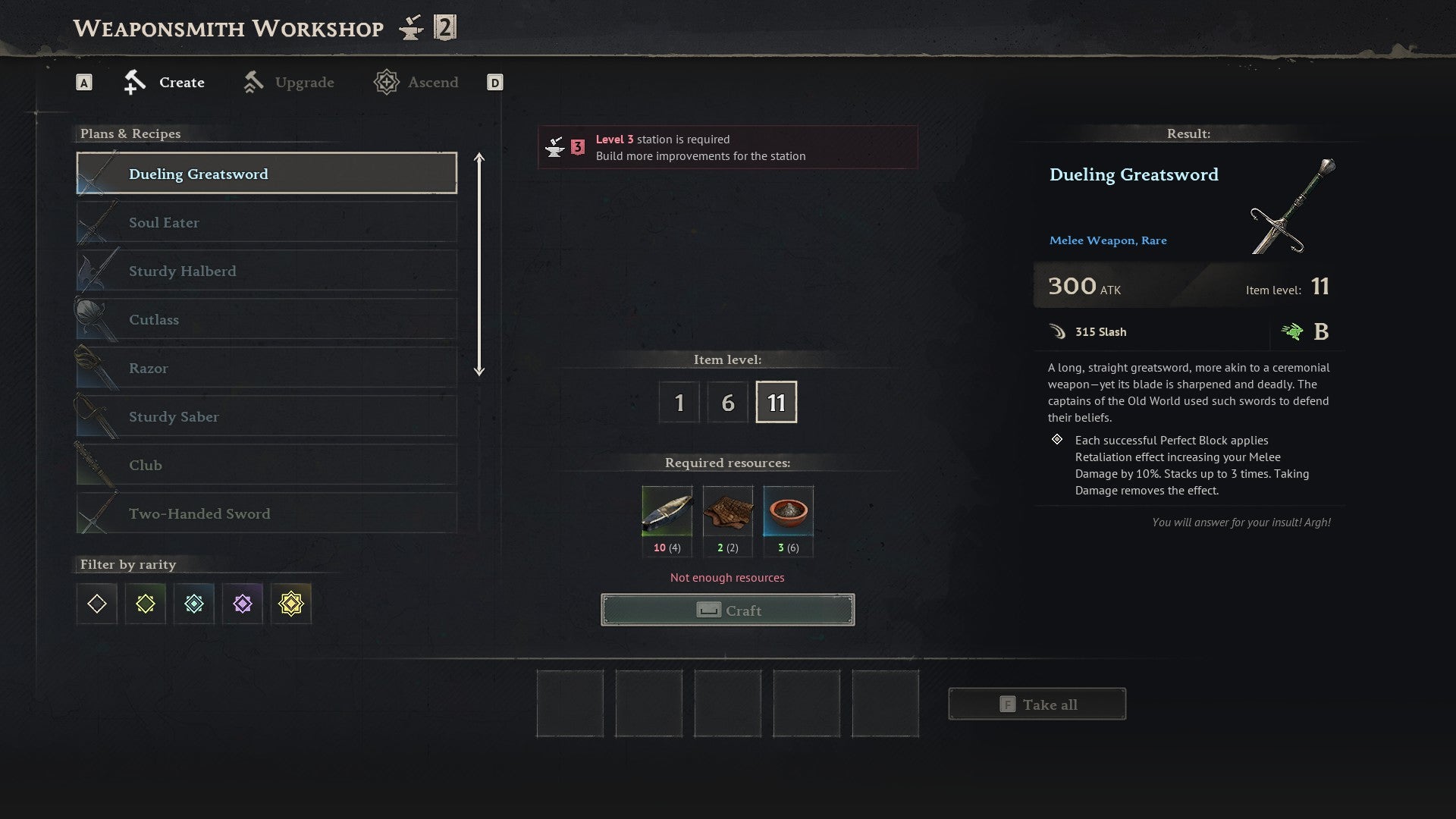
Task: Click the Take all button
Action: [1037, 704]
